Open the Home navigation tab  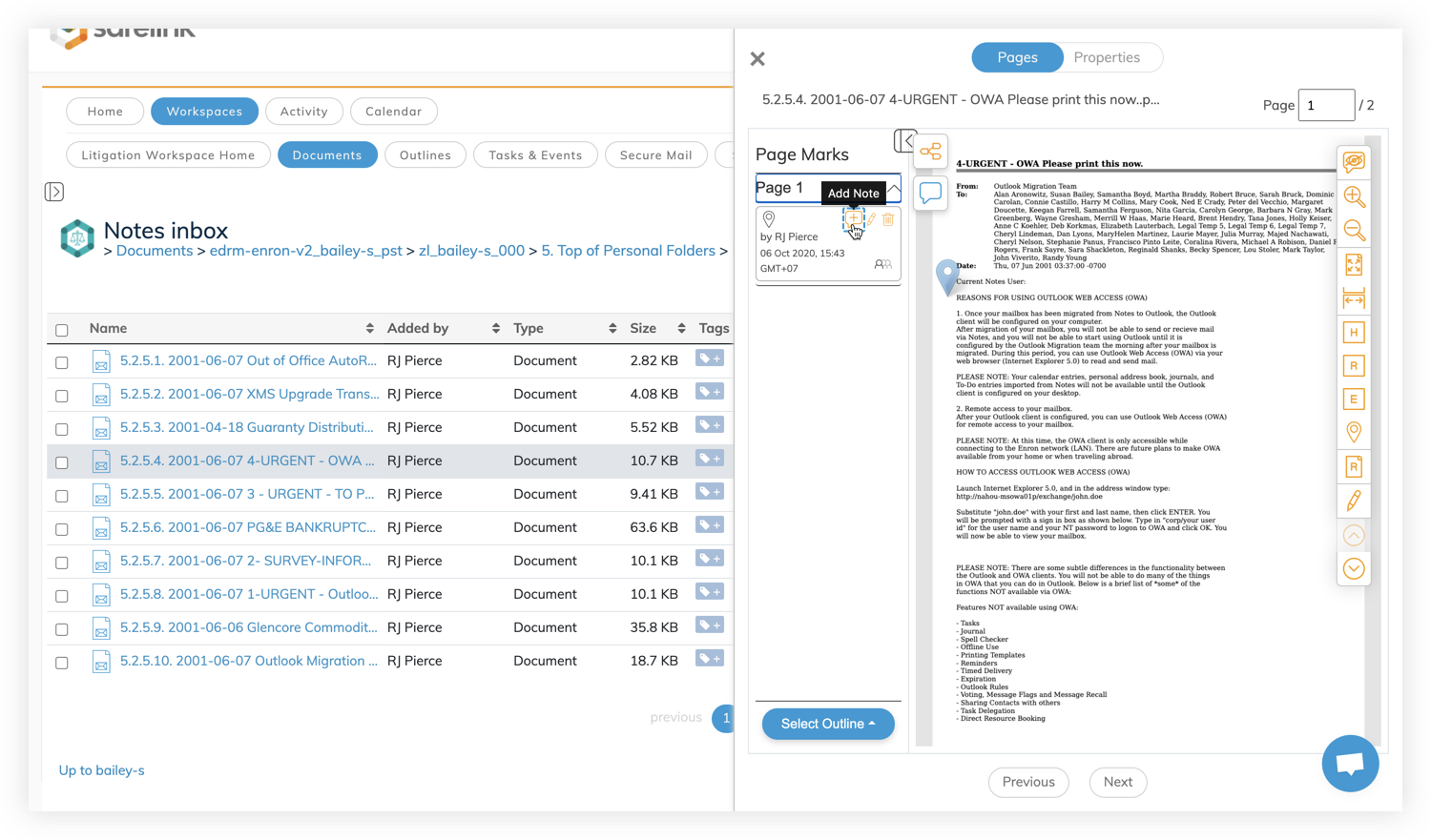pyautogui.click(x=105, y=112)
